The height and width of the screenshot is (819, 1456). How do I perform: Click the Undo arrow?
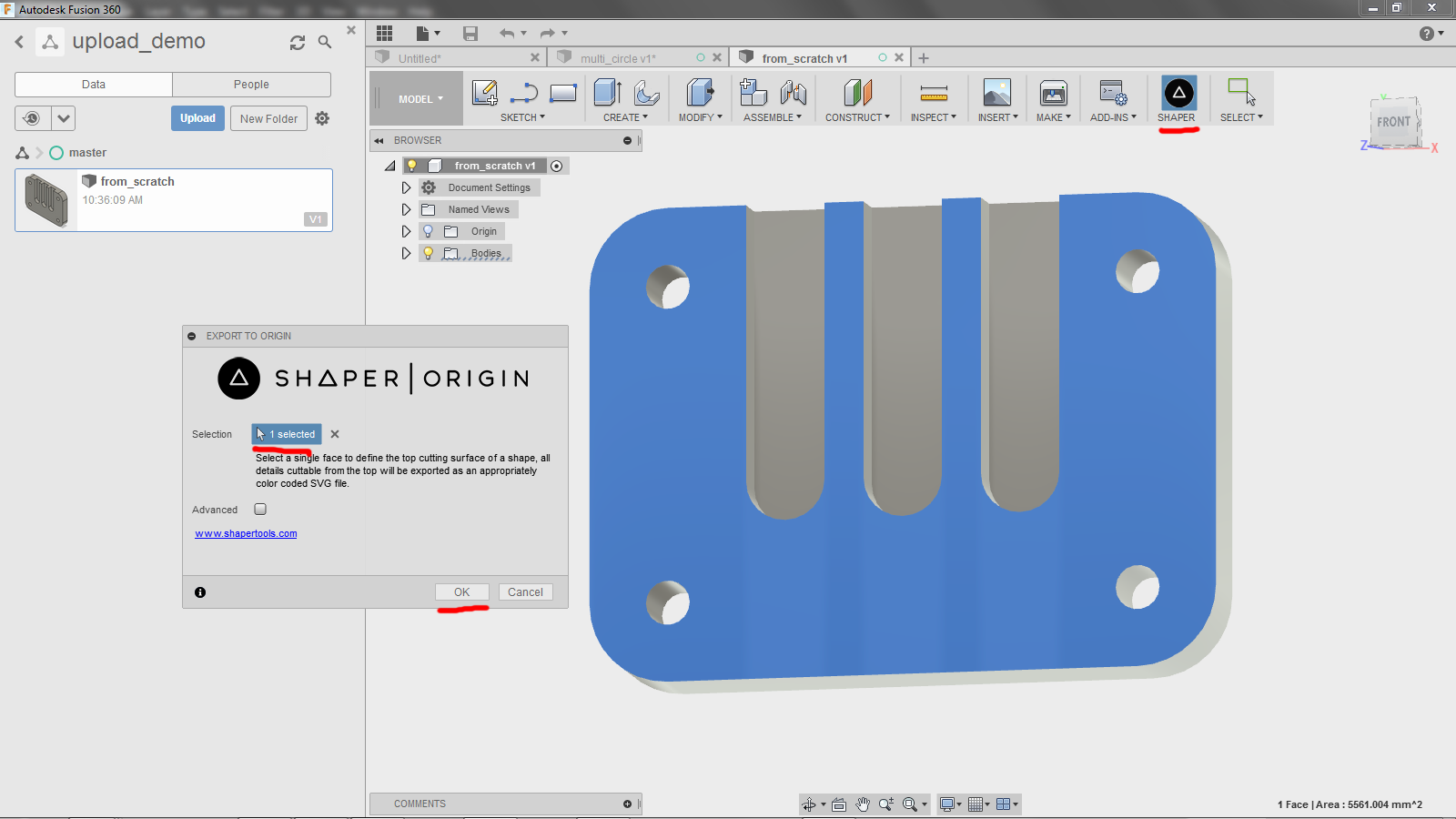507,34
